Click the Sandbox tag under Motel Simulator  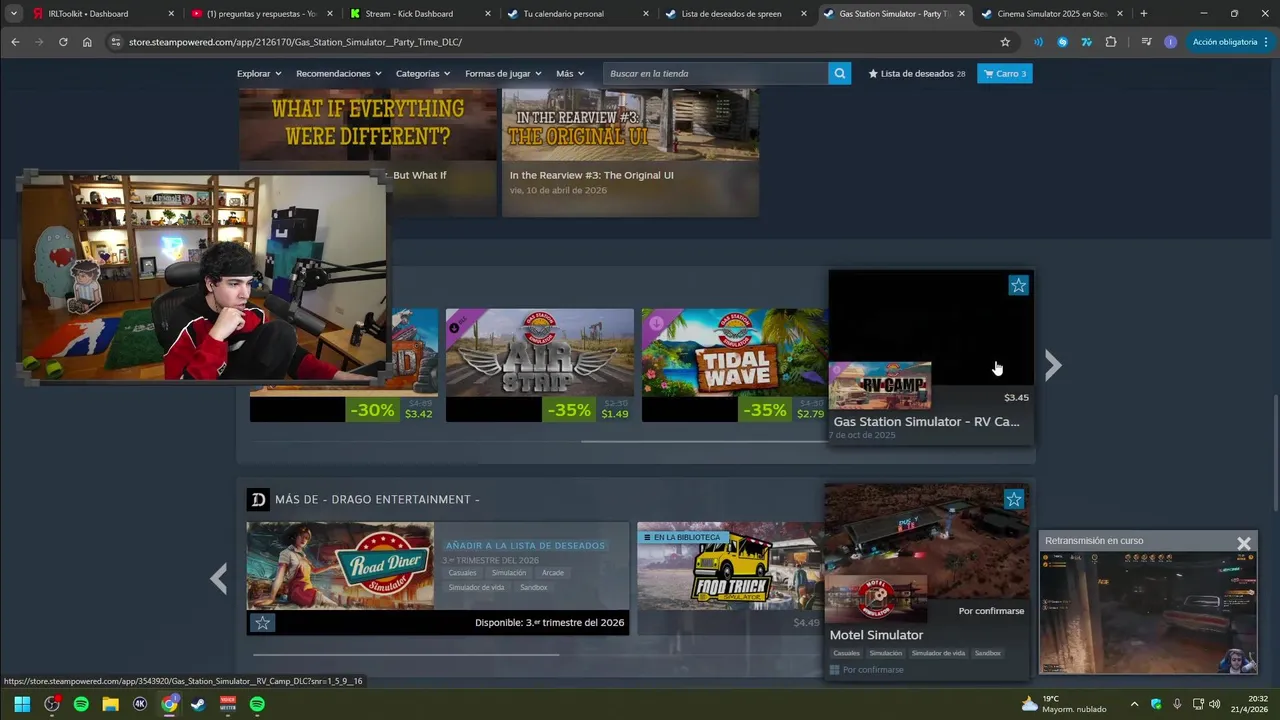pos(987,653)
